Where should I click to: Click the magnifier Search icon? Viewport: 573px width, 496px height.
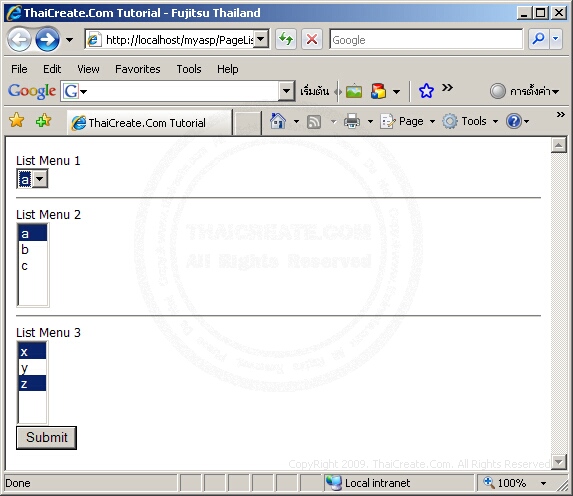pos(539,39)
